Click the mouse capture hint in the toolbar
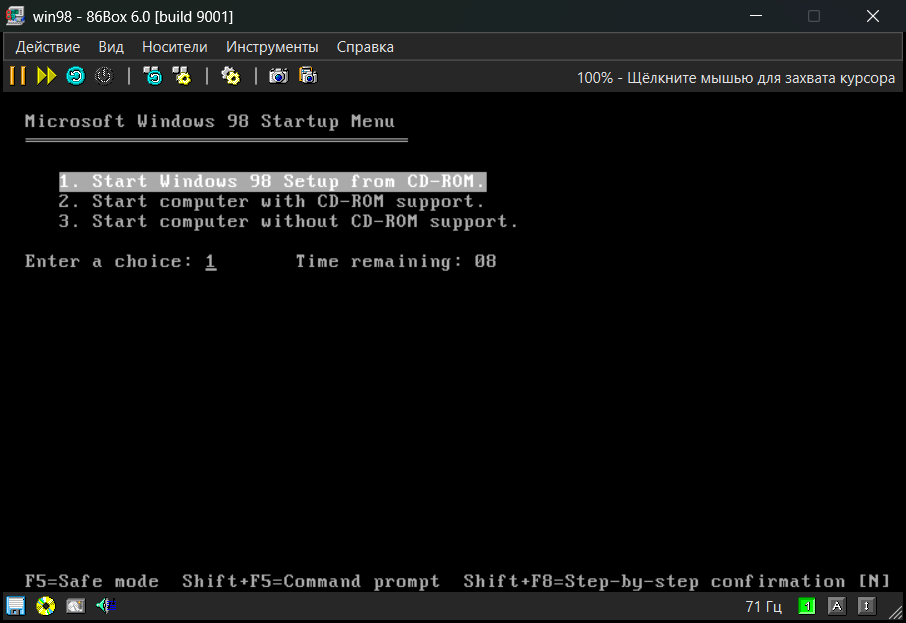The image size is (906, 623). 736,77
